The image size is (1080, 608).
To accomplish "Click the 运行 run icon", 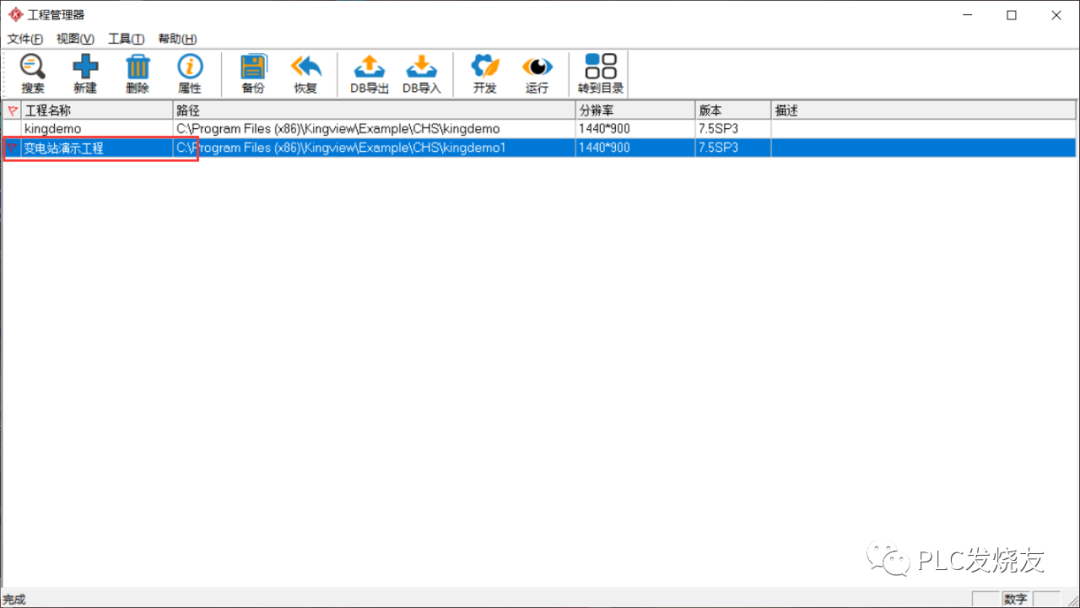I will tap(537, 72).
